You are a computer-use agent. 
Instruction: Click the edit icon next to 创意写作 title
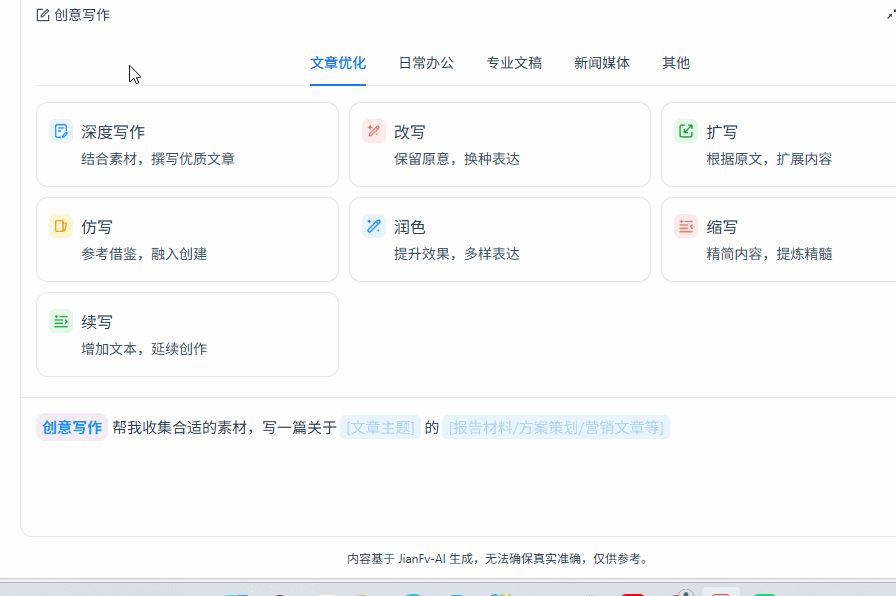click(x=41, y=15)
